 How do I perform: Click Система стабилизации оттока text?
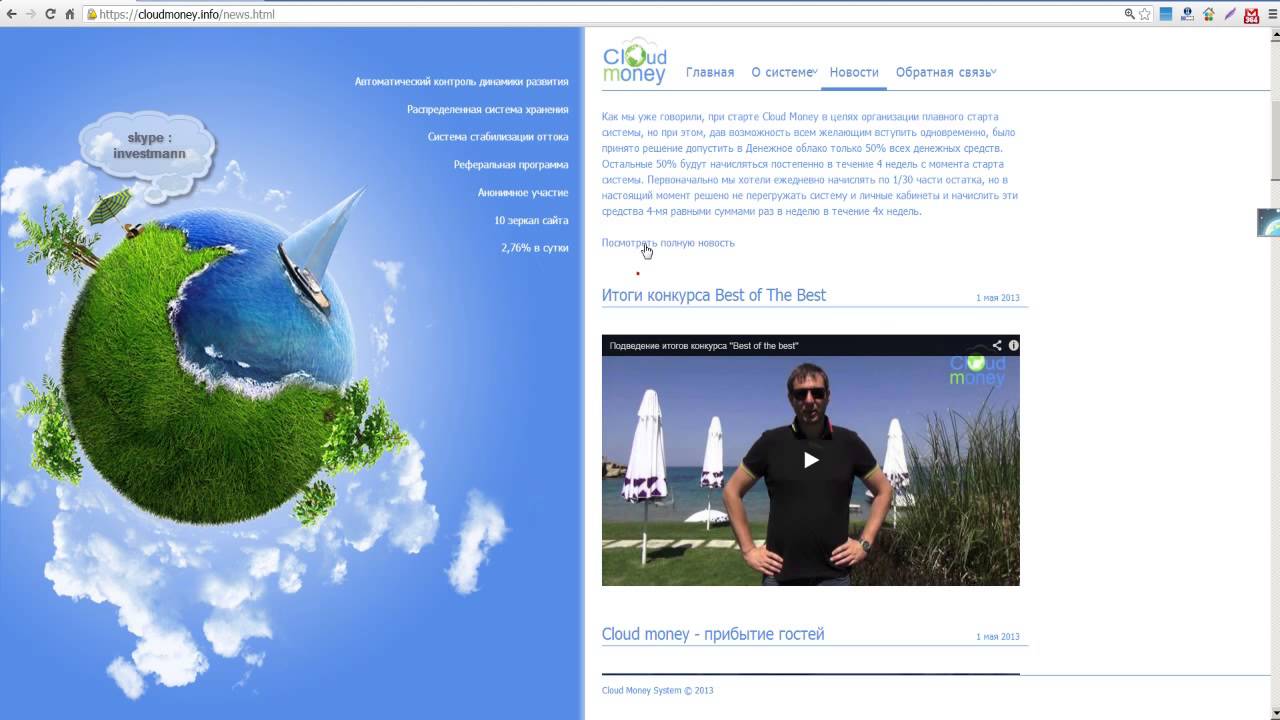coord(498,137)
